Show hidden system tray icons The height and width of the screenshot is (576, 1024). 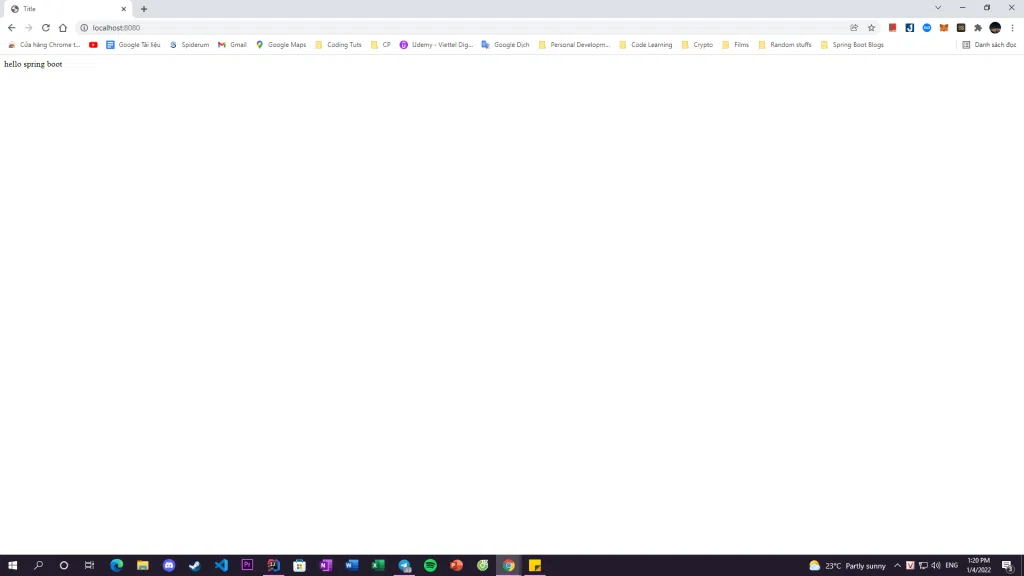(x=897, y=566)
